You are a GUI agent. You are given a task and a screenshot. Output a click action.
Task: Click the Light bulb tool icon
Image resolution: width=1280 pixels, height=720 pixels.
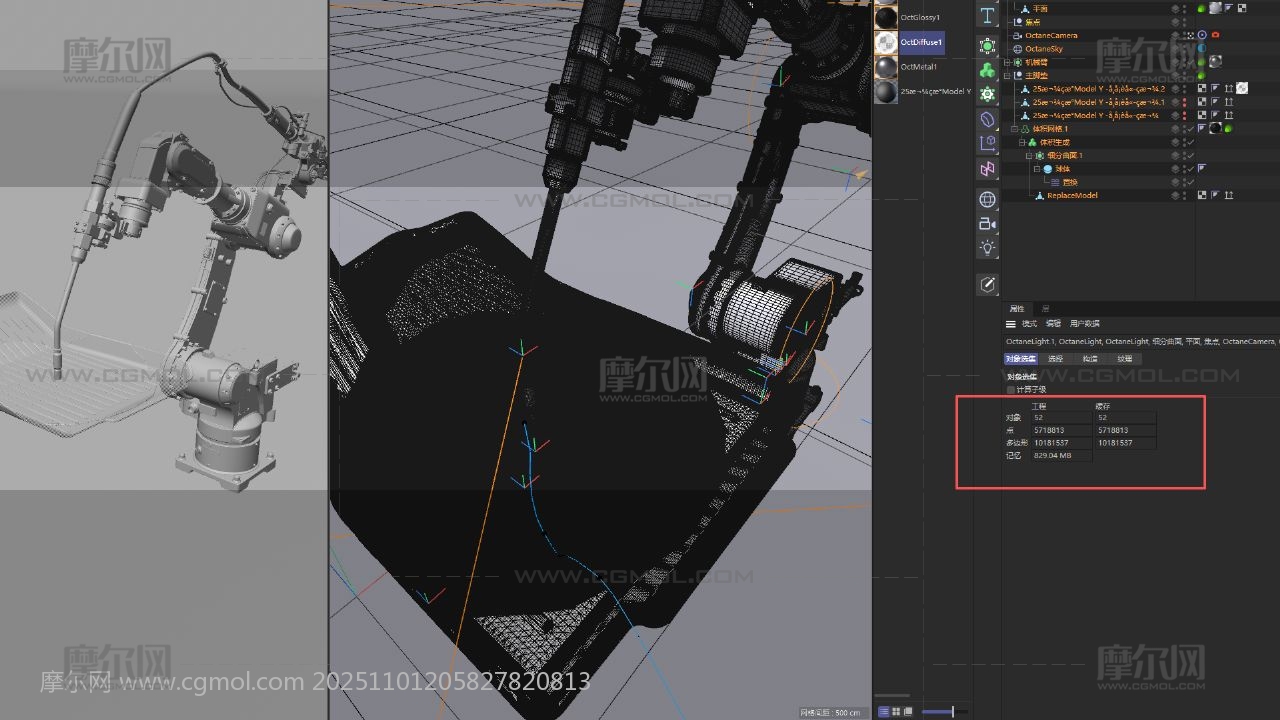tap(987, 248)
